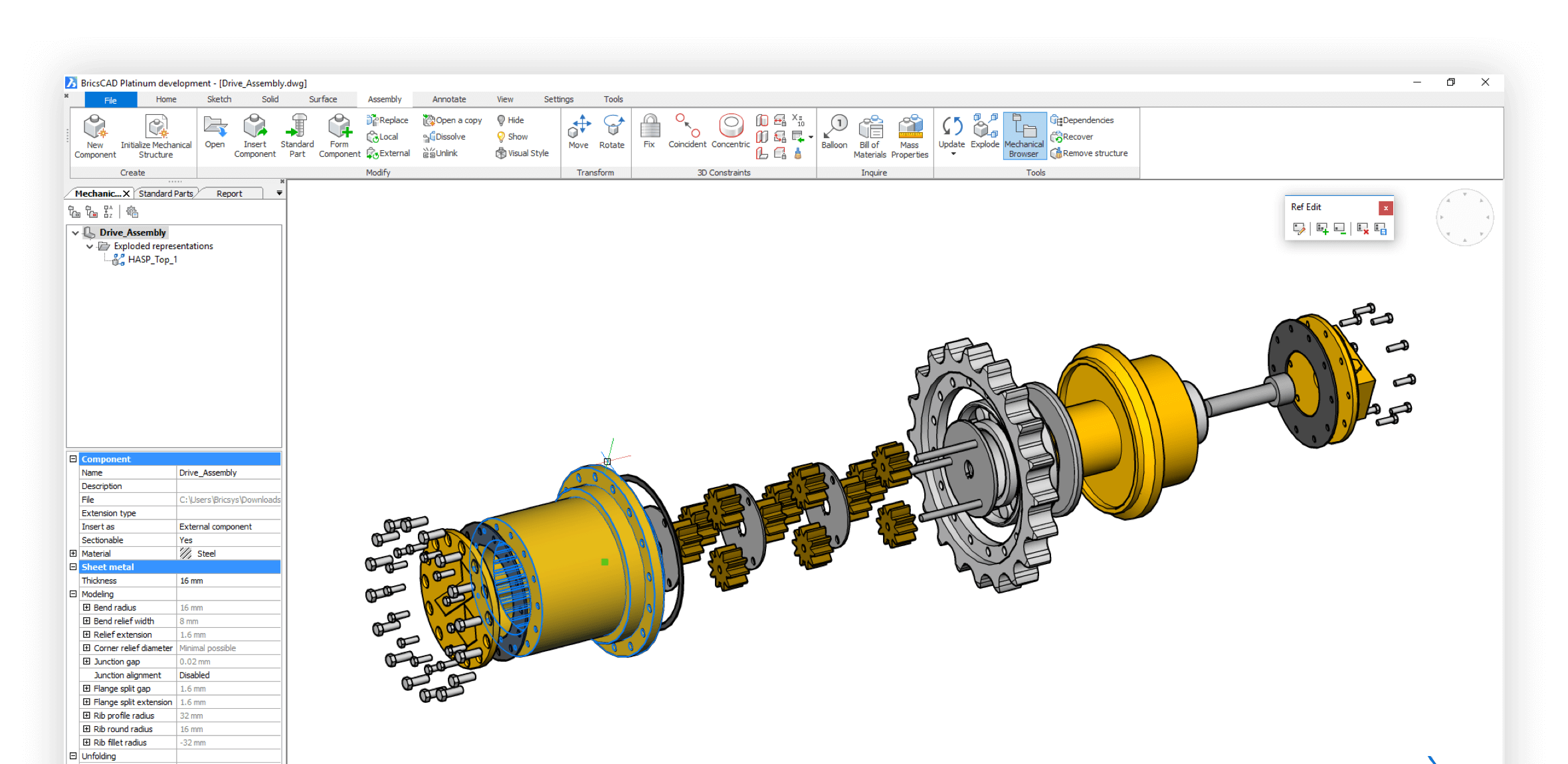1568x764 pixels.
Task: Toggle Show in the Modify panel
Action: 512,136
